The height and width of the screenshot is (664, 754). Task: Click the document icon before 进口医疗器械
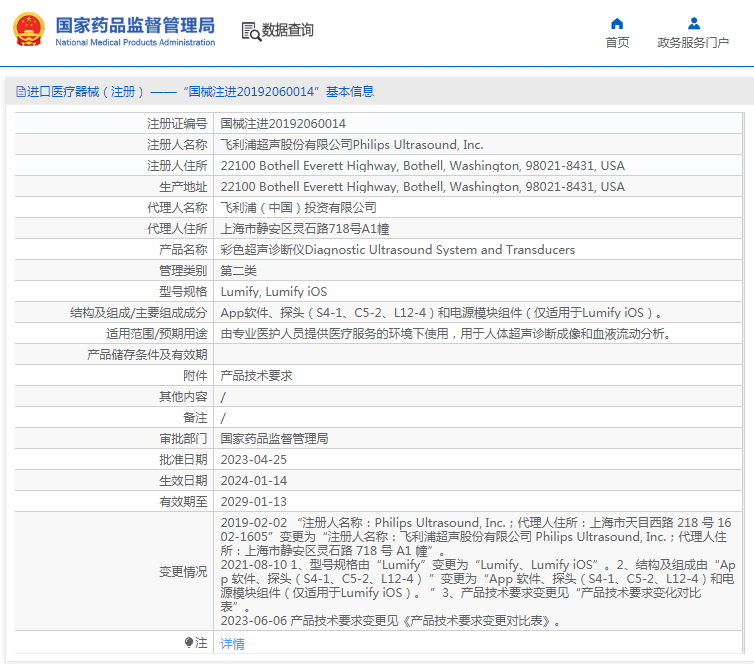coord(21,91)
